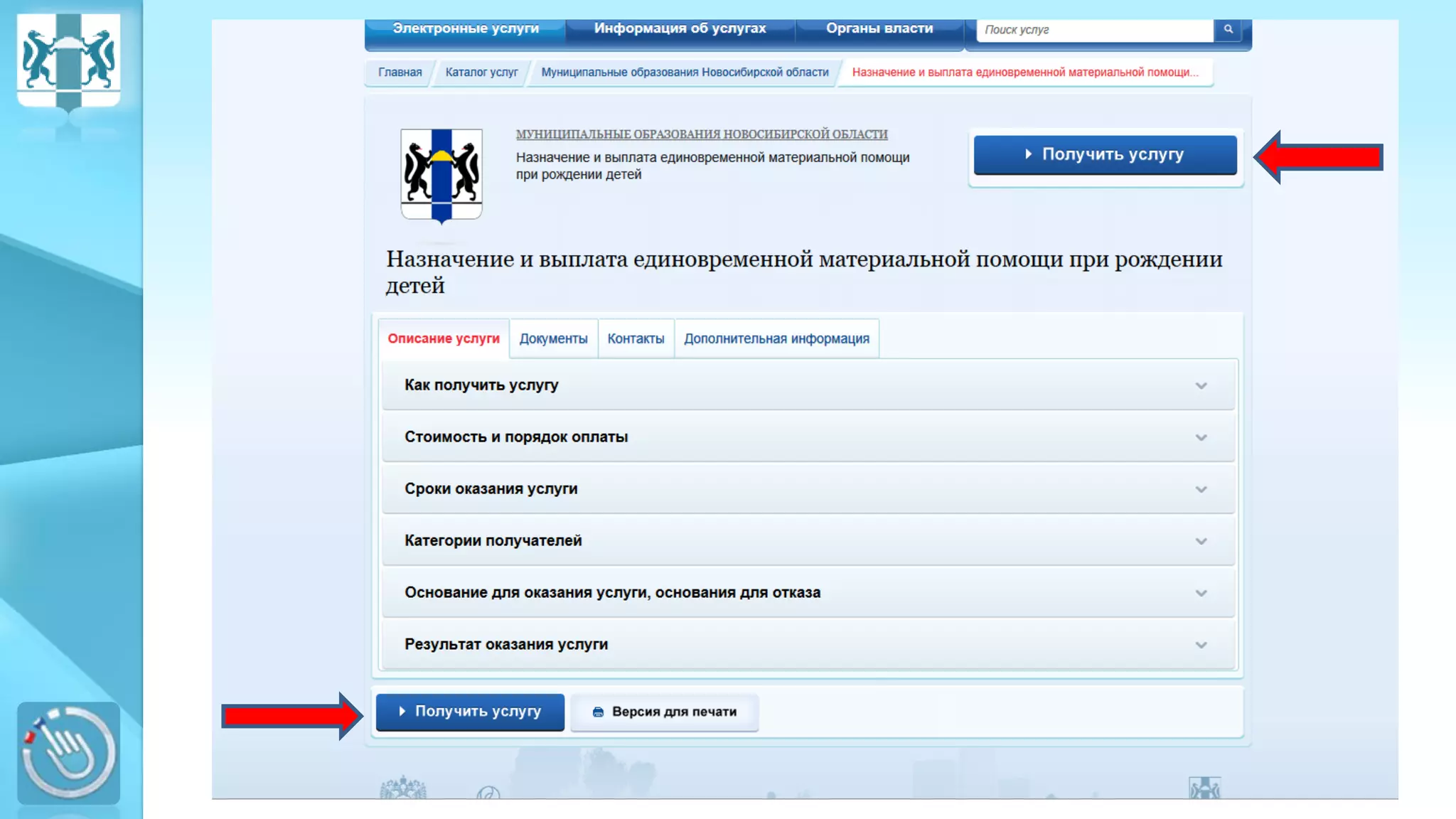Click the Категории получателей heading text
1456x819 pixels.
point(493,540)
